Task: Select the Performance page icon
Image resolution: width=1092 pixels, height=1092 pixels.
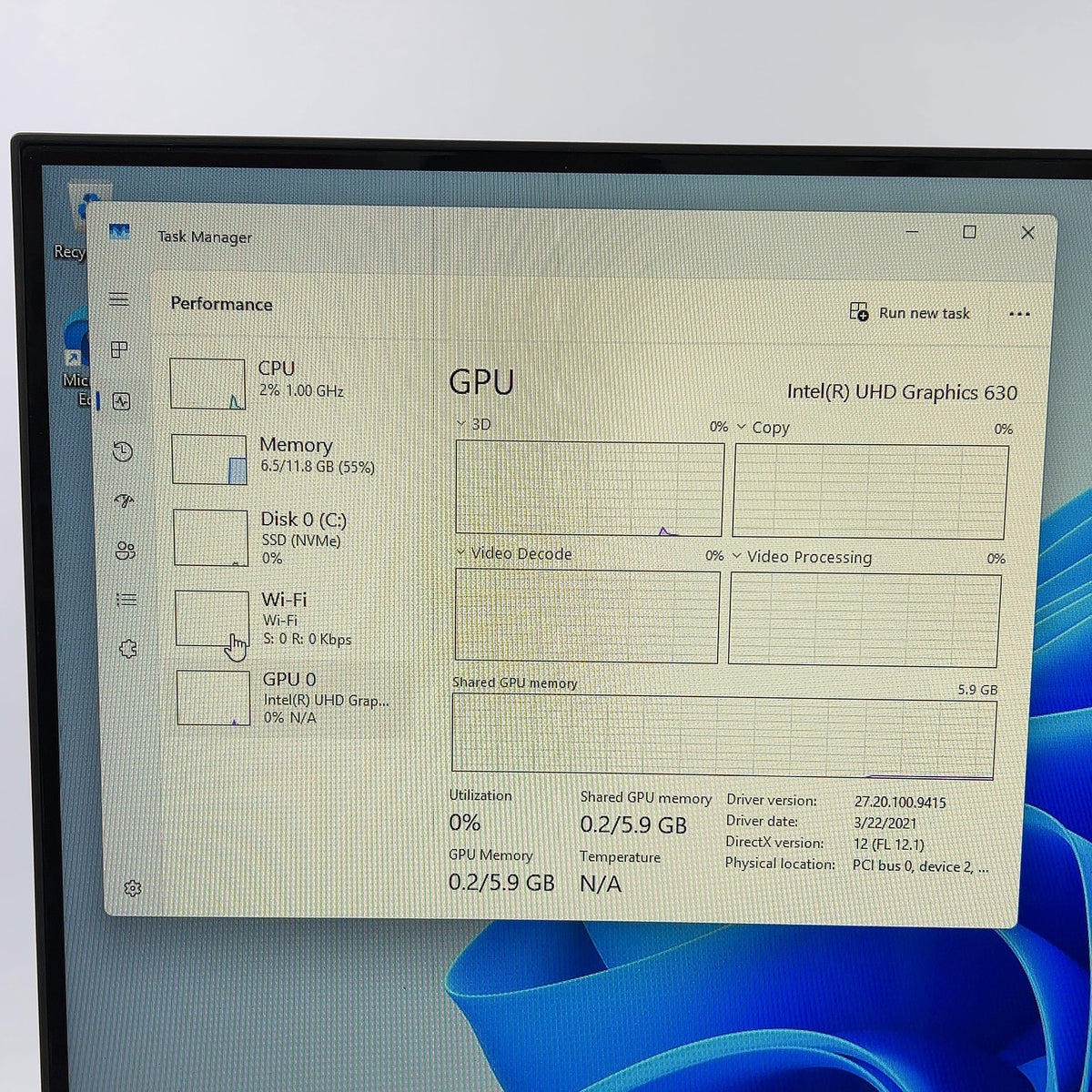Action: (x=121, y=401)
